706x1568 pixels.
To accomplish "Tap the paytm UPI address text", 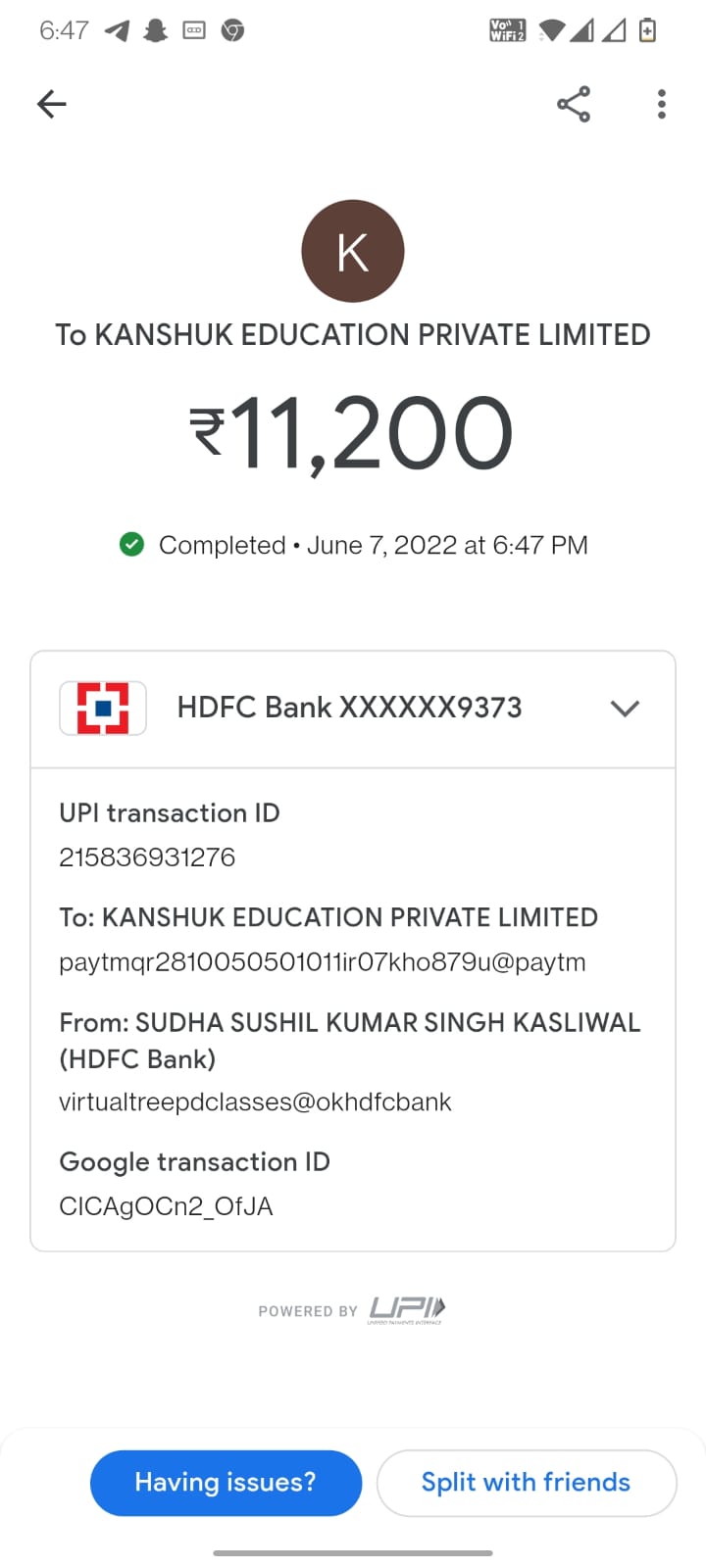I will [x=322, y=962].
